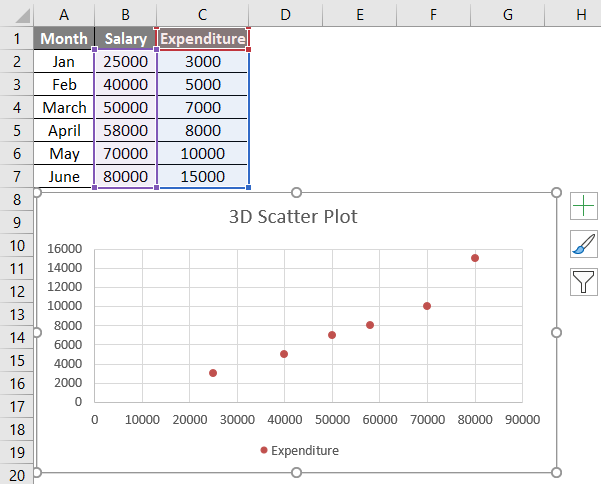Select row 12 header
Viewport: 601px width, 484px height.
(x=16, y=292)
